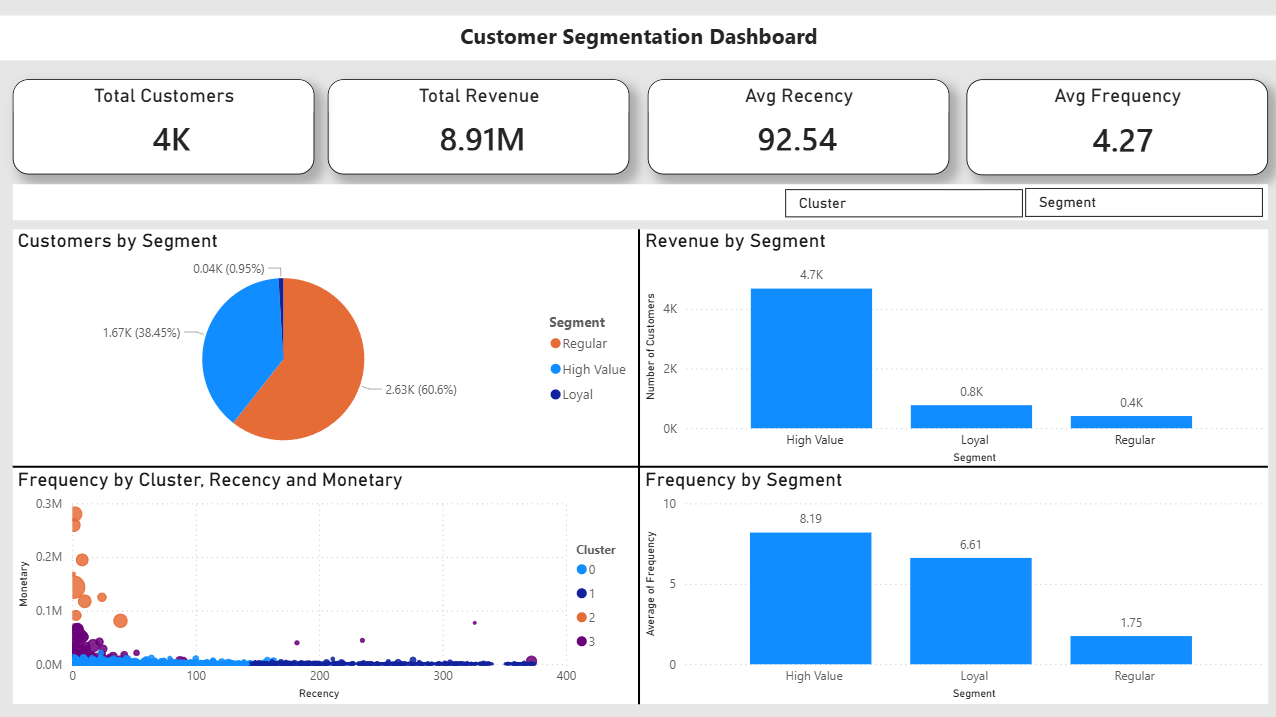
Task: Select High Value bar in Frequency by Segment
Action: coord(811,598)
